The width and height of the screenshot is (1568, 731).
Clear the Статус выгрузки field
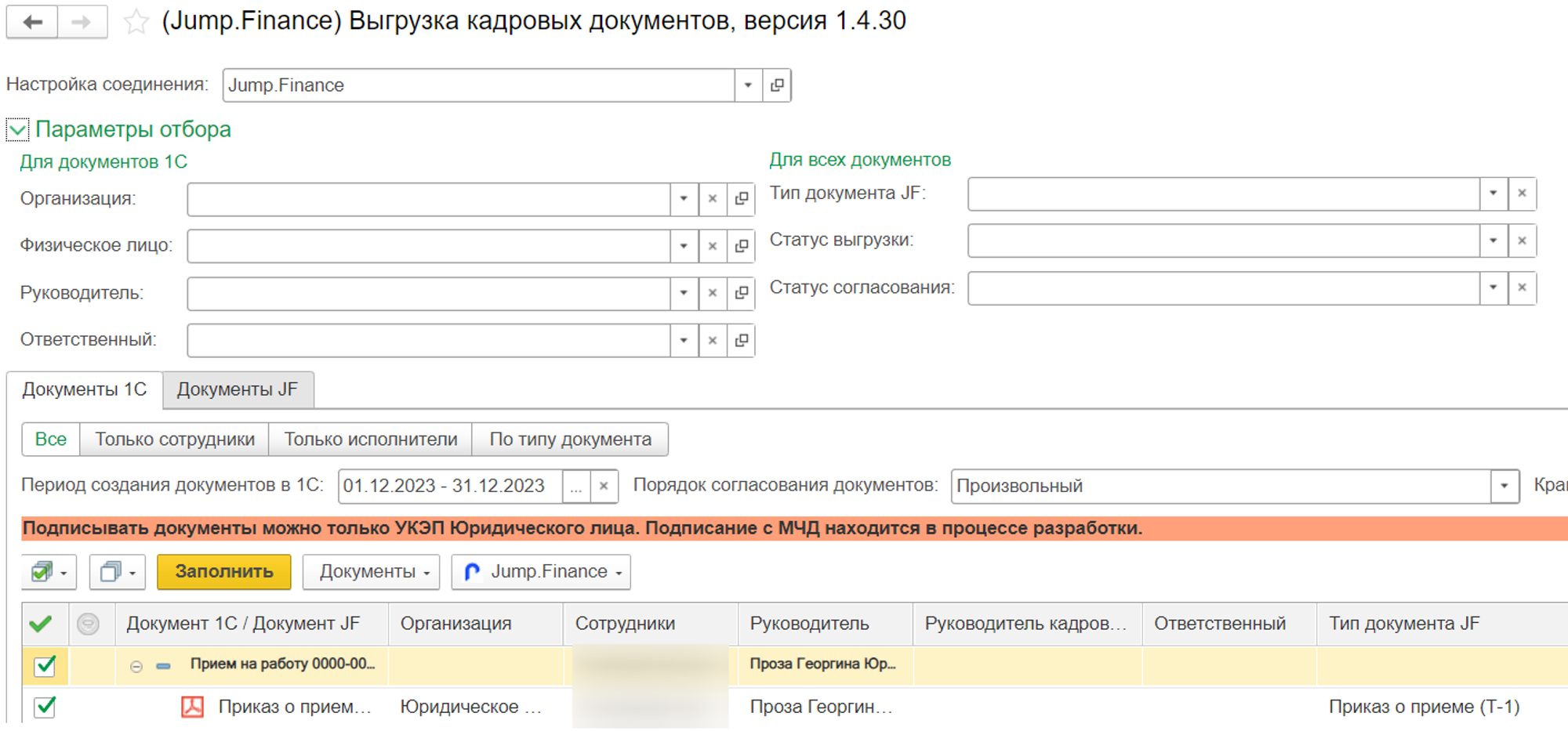pos(1522,241)
